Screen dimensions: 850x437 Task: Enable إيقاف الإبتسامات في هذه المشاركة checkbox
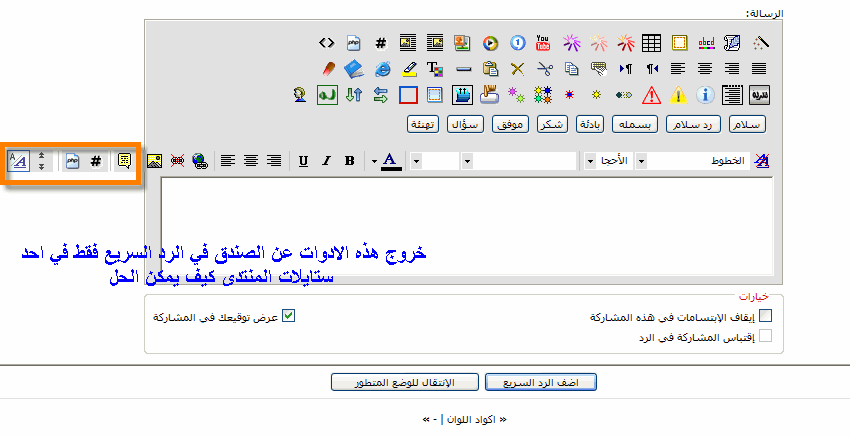pyautogui.click(x=766, y=316)
